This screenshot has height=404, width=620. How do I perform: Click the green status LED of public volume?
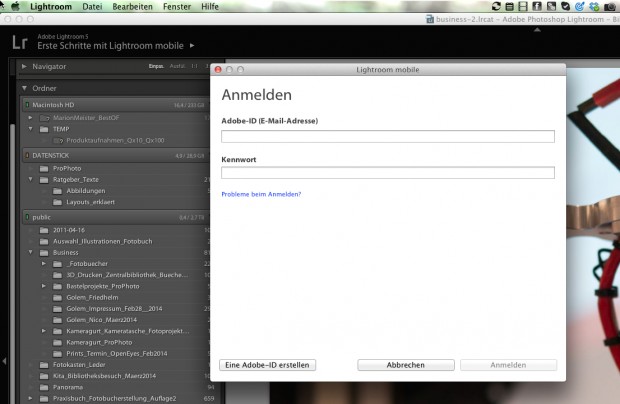[27, 217]
